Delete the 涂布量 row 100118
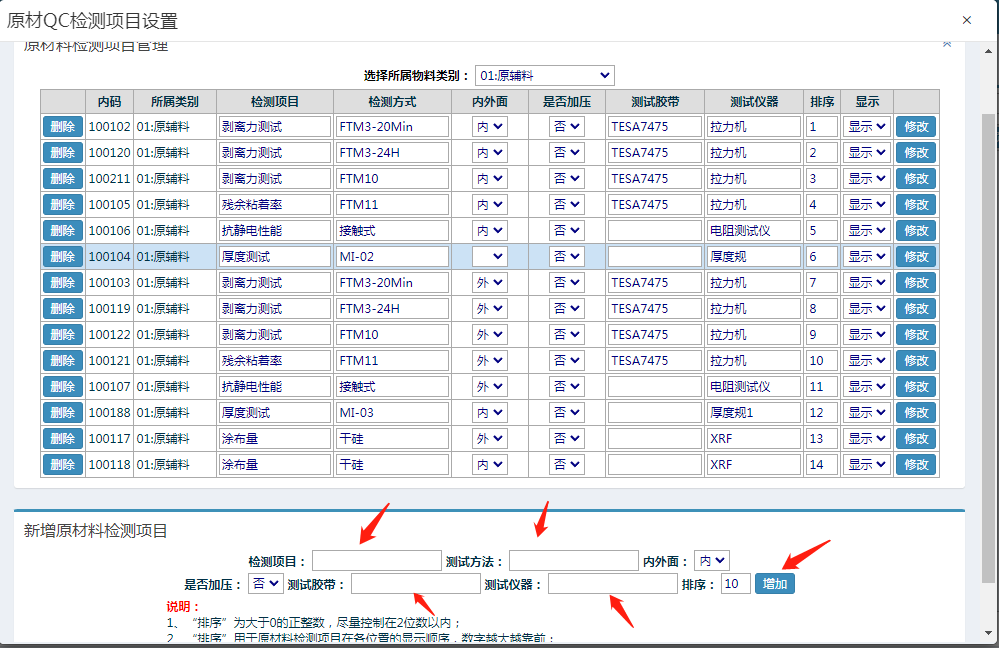 point(62,465)
